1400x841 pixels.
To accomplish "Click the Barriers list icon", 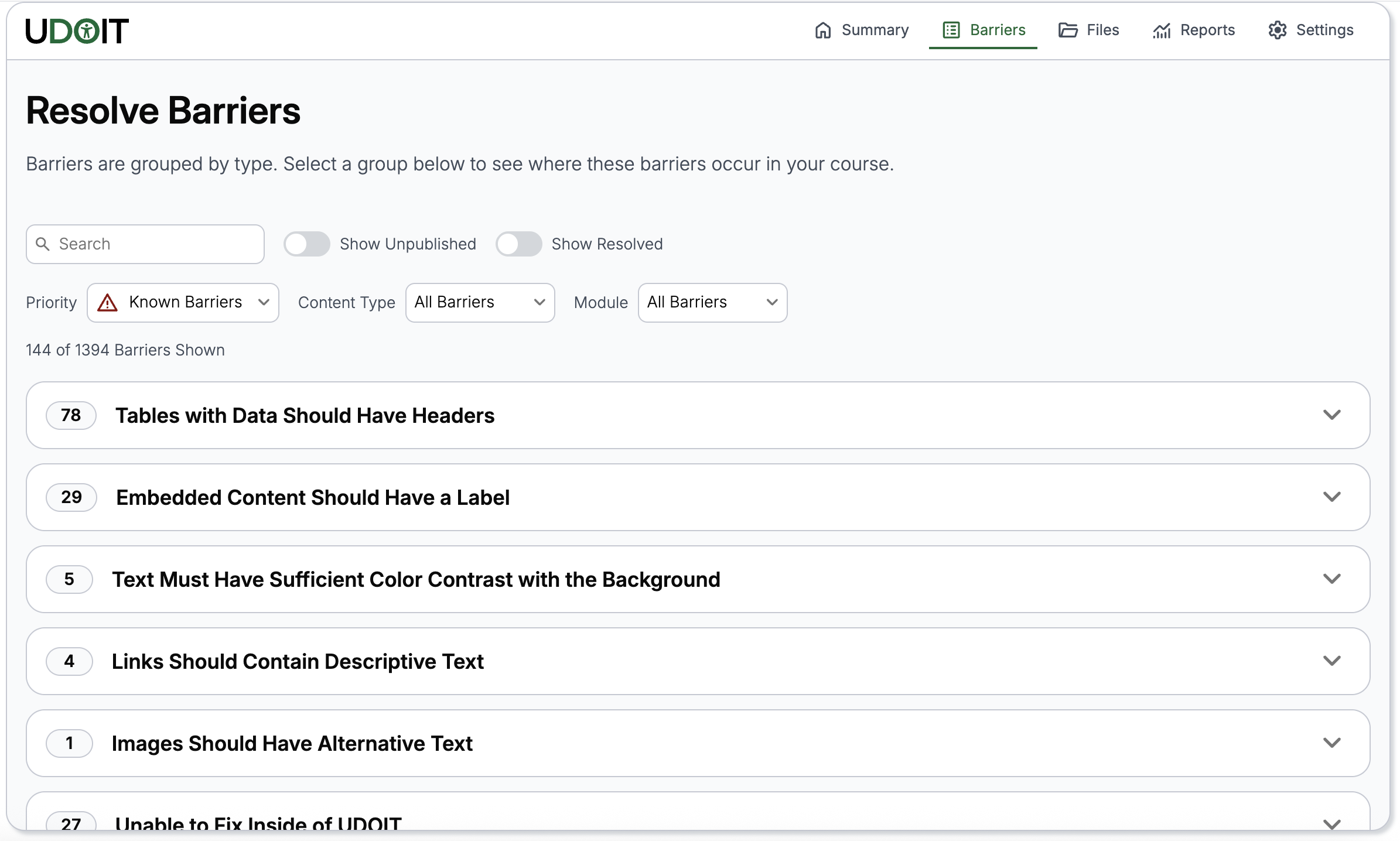I will click(x=951, y=30).
